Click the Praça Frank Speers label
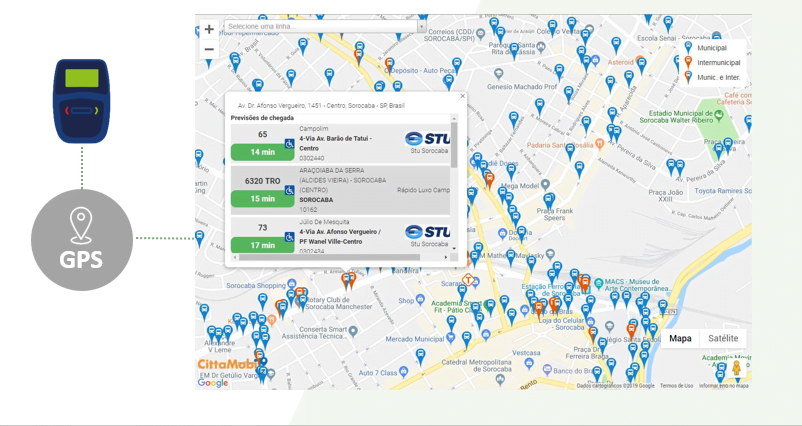Image resolution: width=802 pixels, height=426 pixels. pos(554,214)
